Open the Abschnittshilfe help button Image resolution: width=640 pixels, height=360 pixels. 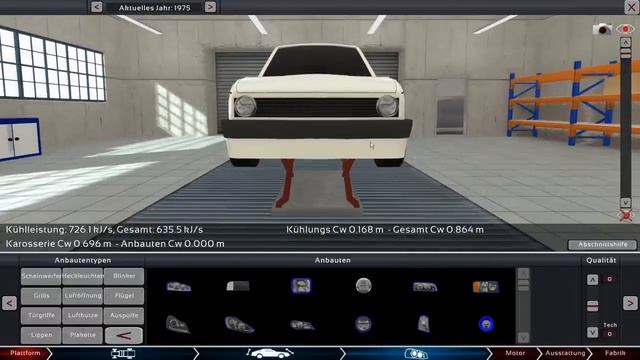(x=602, y=244)
